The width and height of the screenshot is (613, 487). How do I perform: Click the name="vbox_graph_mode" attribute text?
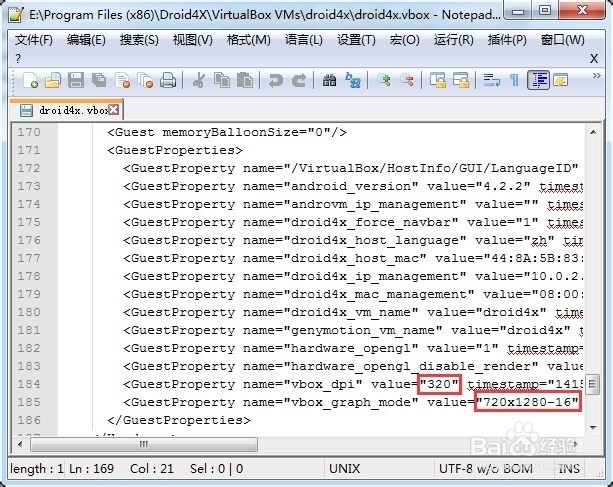click(331, 402)
